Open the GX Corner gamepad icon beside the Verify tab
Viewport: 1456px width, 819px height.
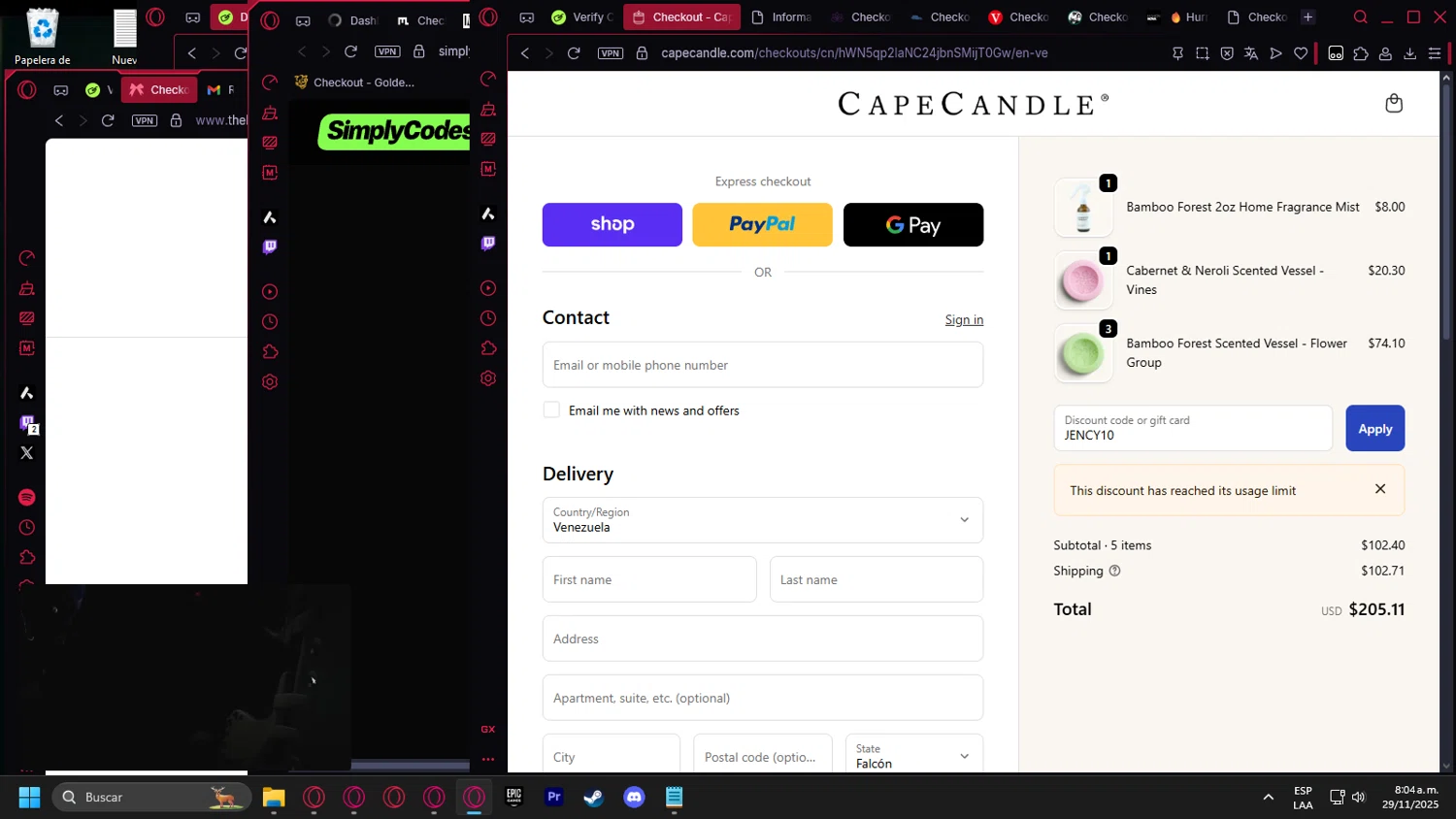click(527, 17)
